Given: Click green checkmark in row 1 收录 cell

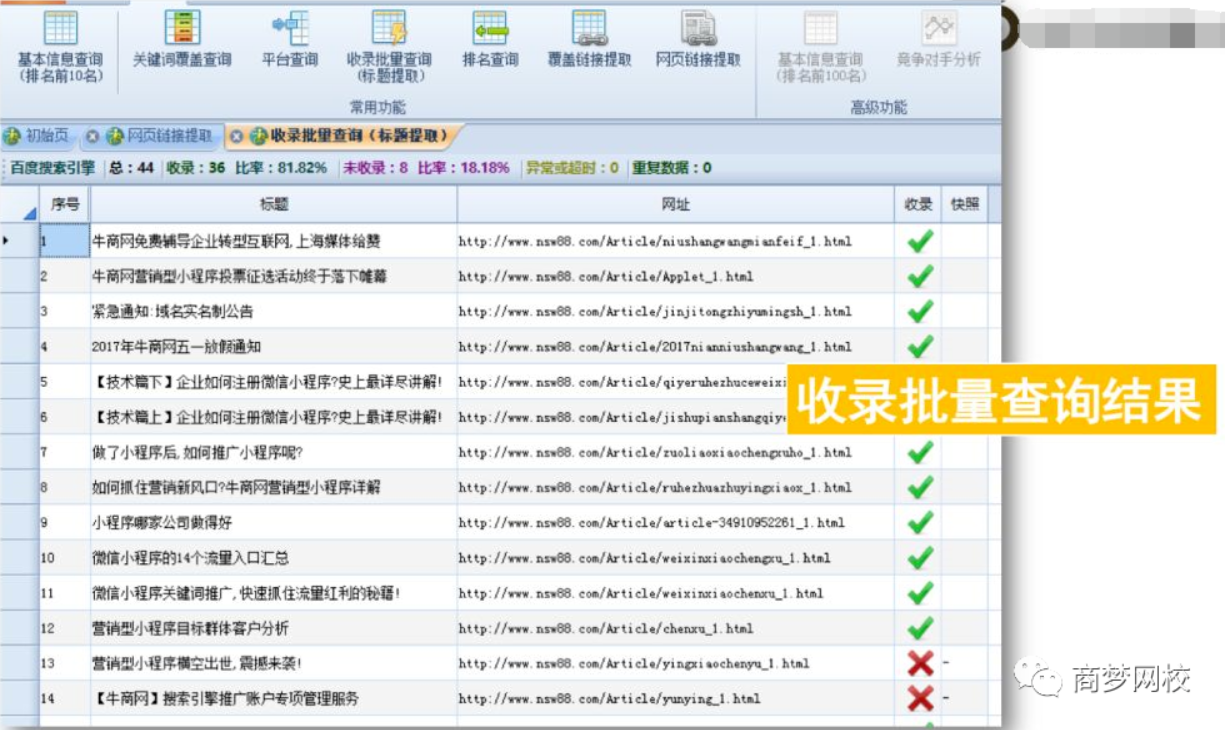Looking at the screenshot, I should (920, 241).
